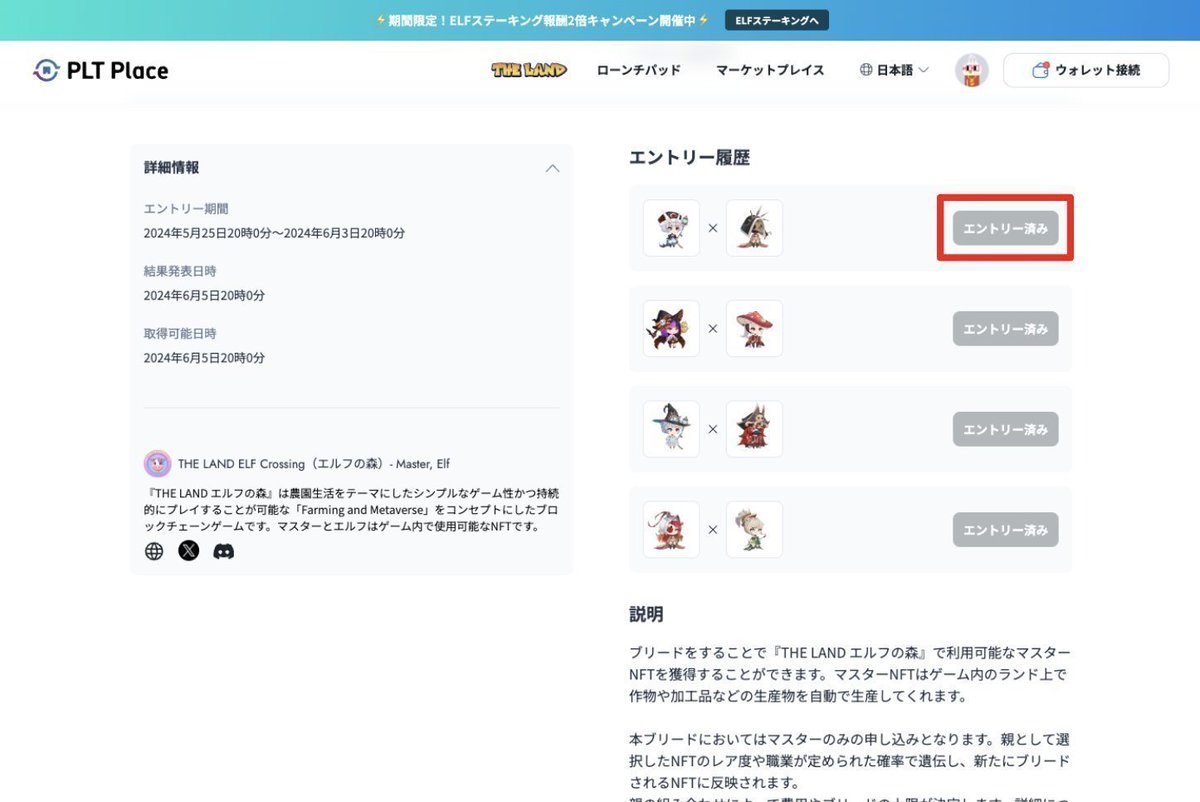
Task: Click the THE LAND ELF Crossing collection avatar
Action: [x=157, y=464]
